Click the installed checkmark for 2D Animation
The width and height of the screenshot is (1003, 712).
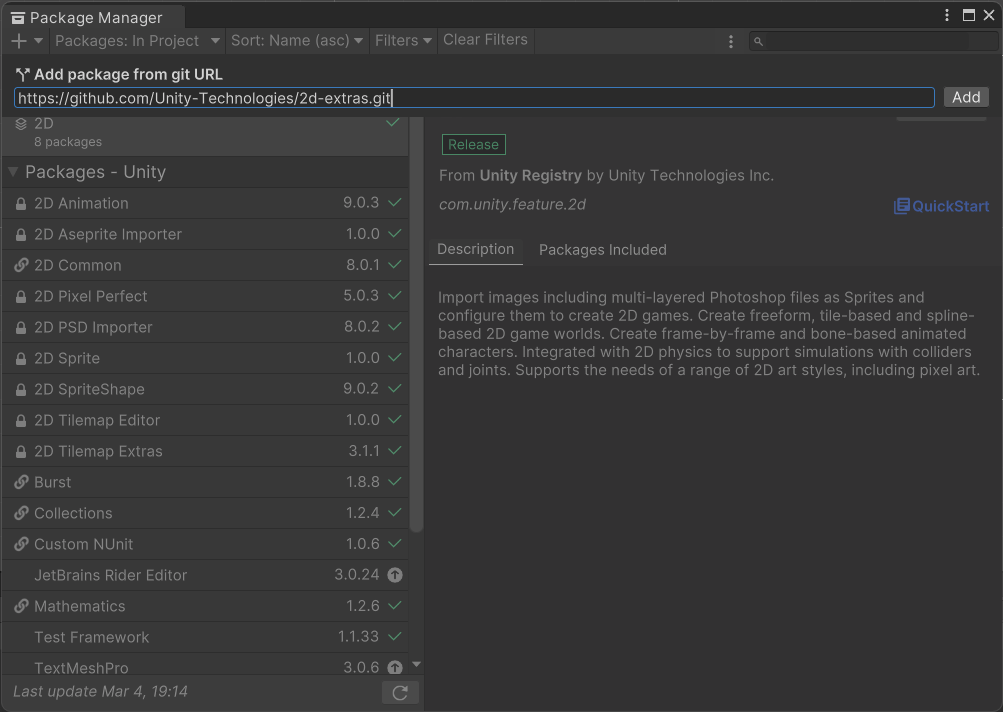[395, 202]
